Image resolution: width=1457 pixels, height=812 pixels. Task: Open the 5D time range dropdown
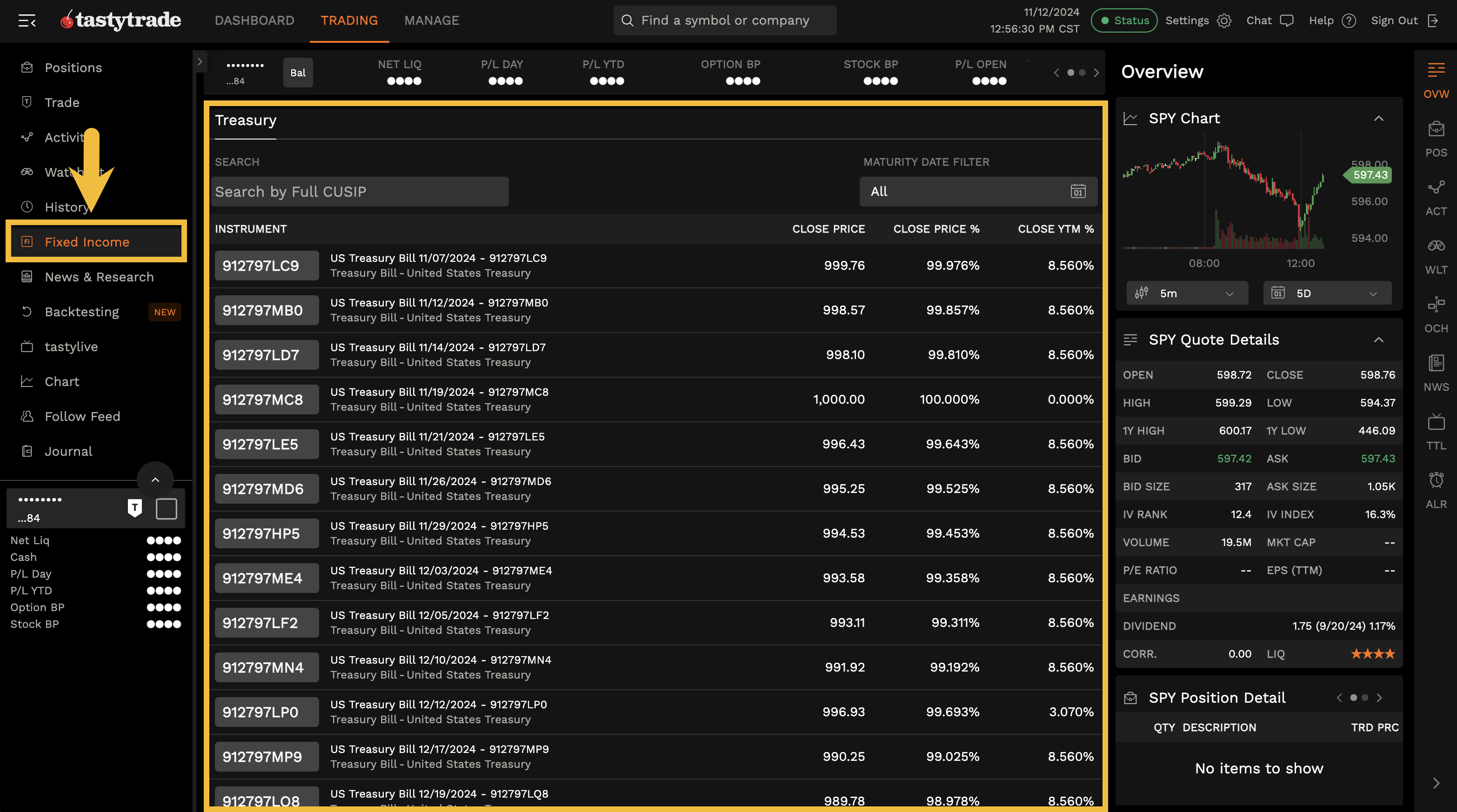[x=1327, y=293]
